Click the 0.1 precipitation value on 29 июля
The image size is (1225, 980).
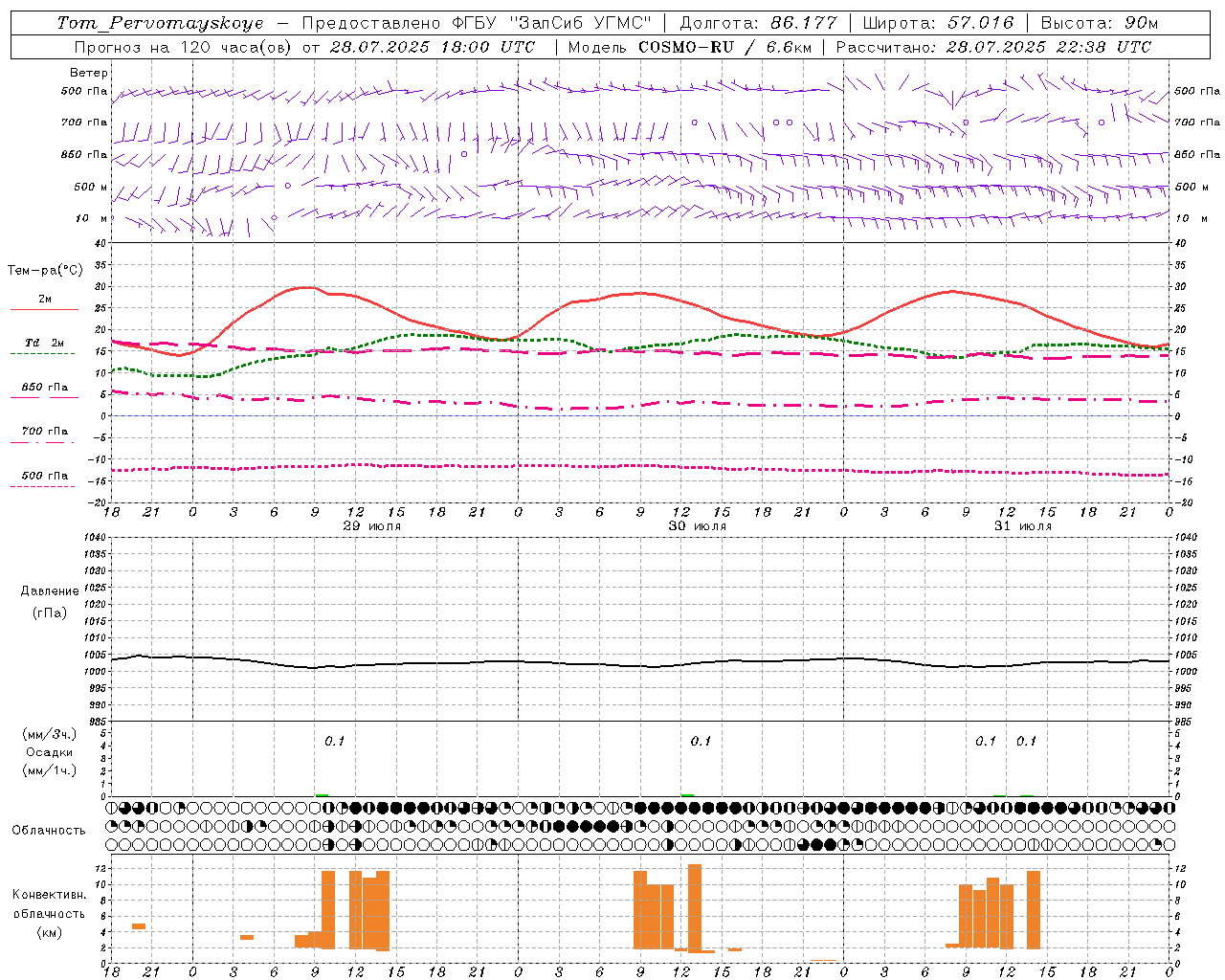[x=334, y=741]
